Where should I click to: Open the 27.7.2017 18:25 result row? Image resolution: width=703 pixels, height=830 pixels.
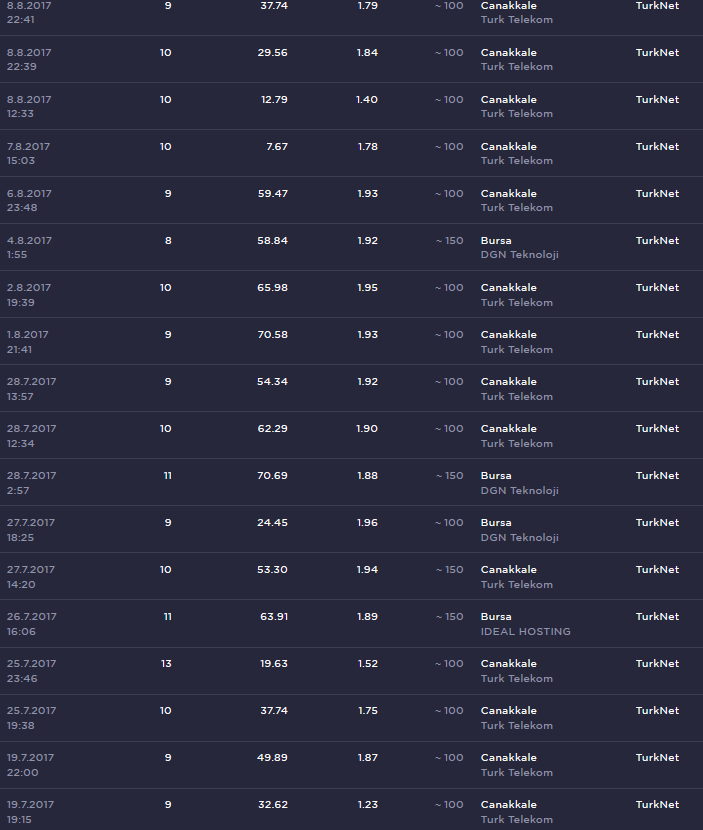coord(352,529)
